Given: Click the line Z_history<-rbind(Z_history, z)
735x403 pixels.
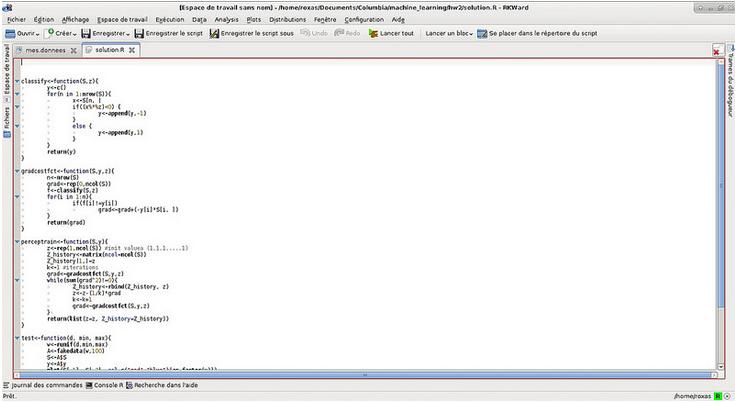Looking at the screenshot, I should click(120, 287).
